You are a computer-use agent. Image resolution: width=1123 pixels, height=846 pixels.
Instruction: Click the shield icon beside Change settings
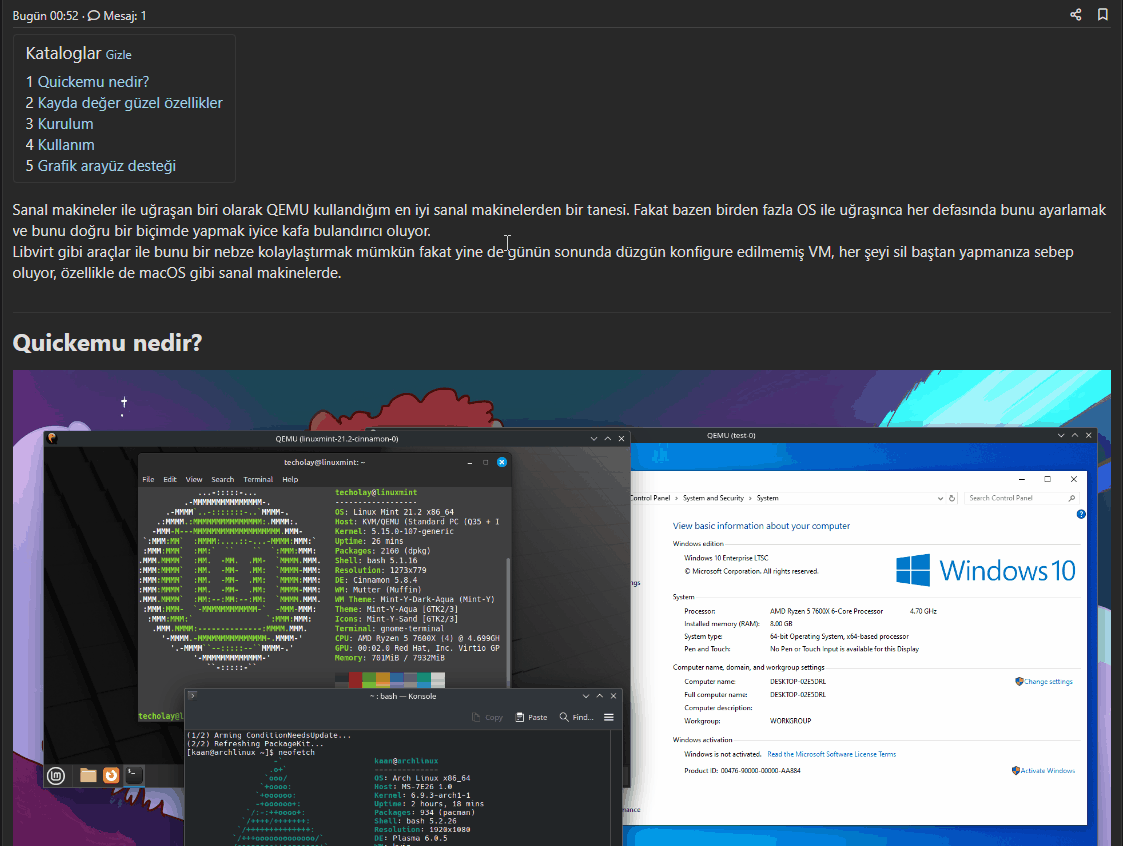(x=1019, y=681)
